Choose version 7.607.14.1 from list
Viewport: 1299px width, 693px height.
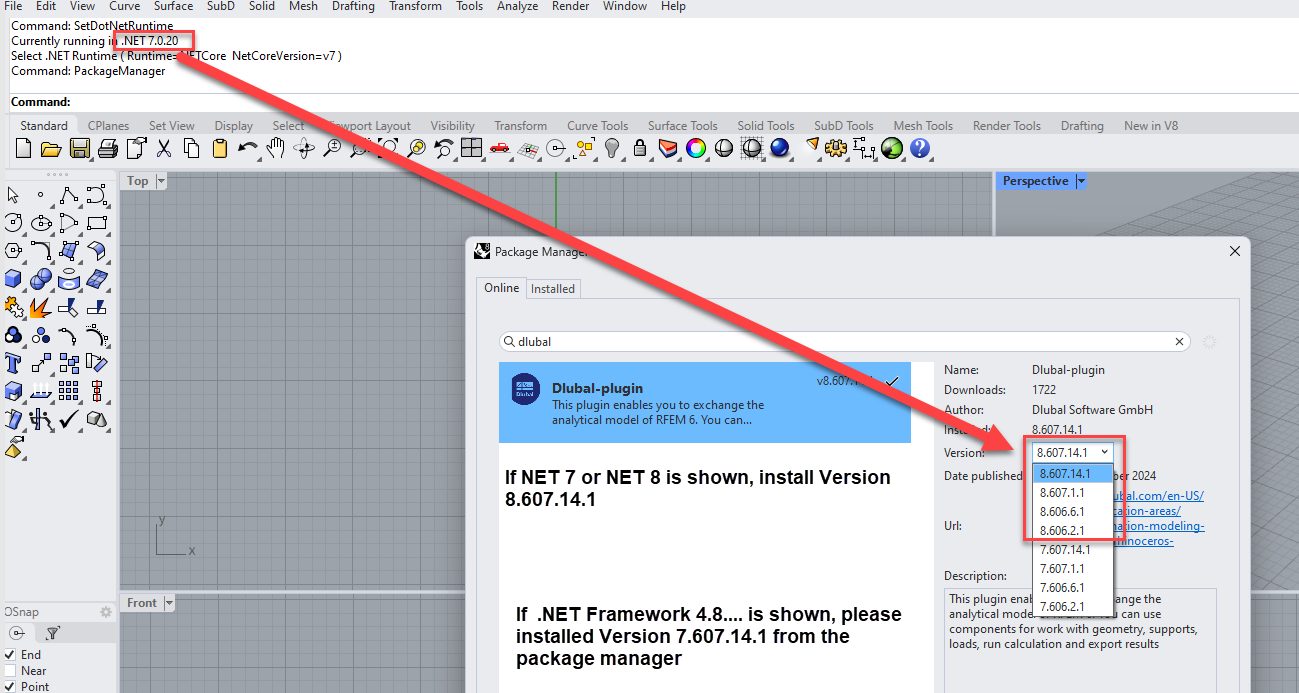[x=1072, y=550]
